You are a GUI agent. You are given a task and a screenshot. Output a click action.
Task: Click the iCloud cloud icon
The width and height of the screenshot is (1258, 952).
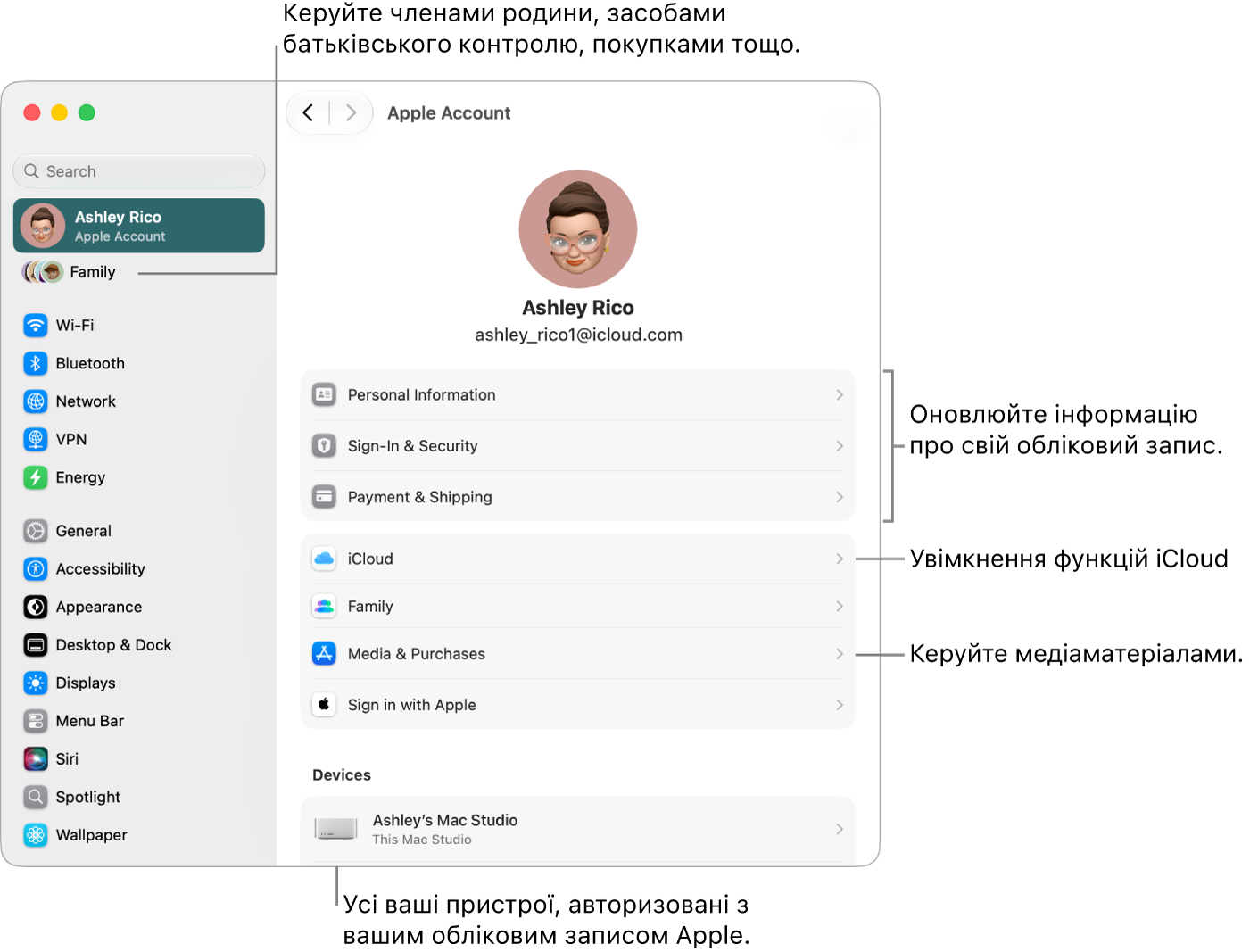[x=324, y=559]
